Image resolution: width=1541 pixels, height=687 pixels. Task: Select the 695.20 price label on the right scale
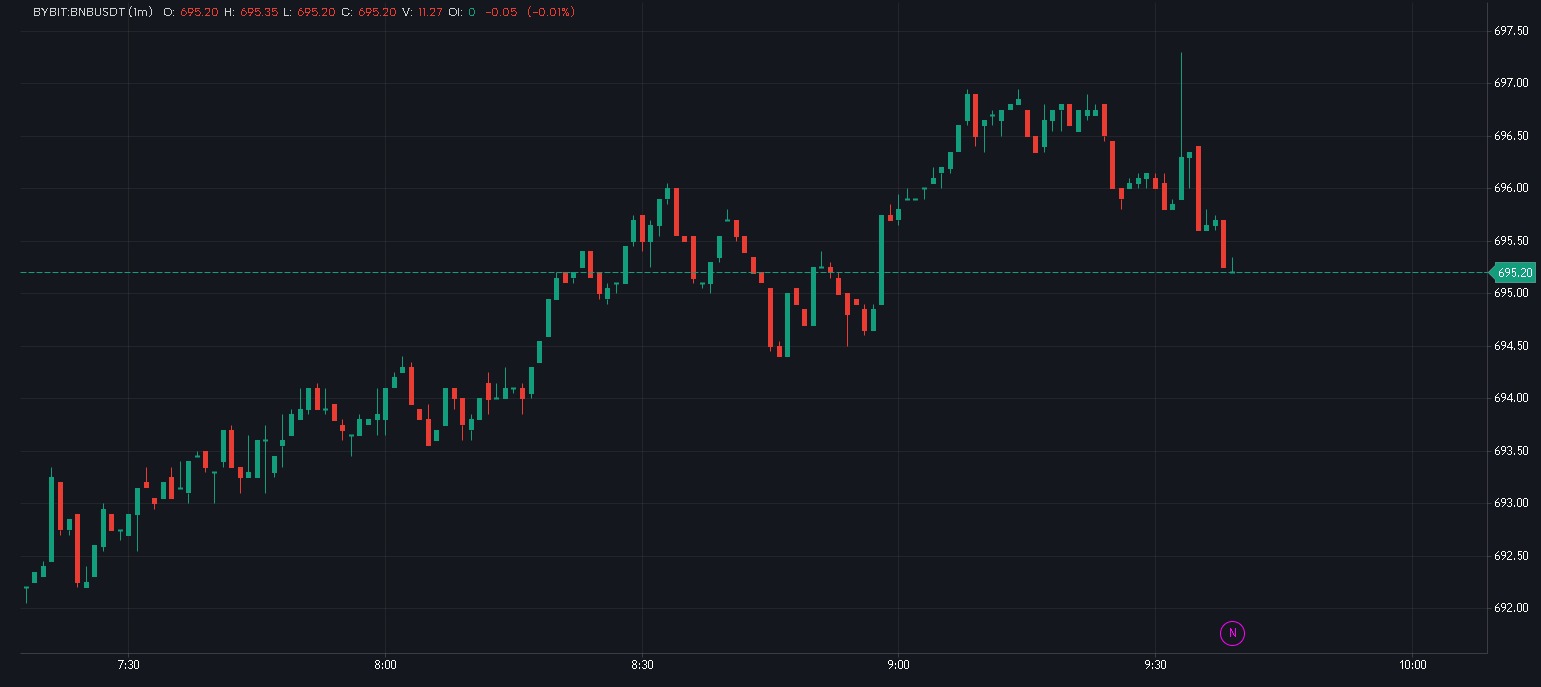pyautogui.click(x=1515, y=272)
